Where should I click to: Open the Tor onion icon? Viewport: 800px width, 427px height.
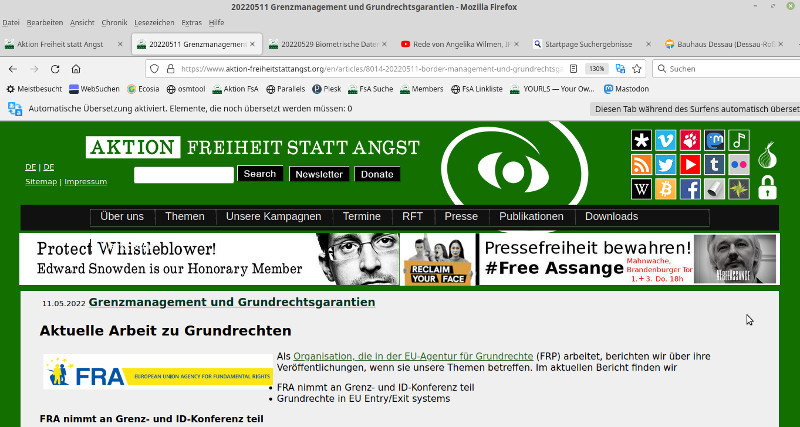(767, 155)
